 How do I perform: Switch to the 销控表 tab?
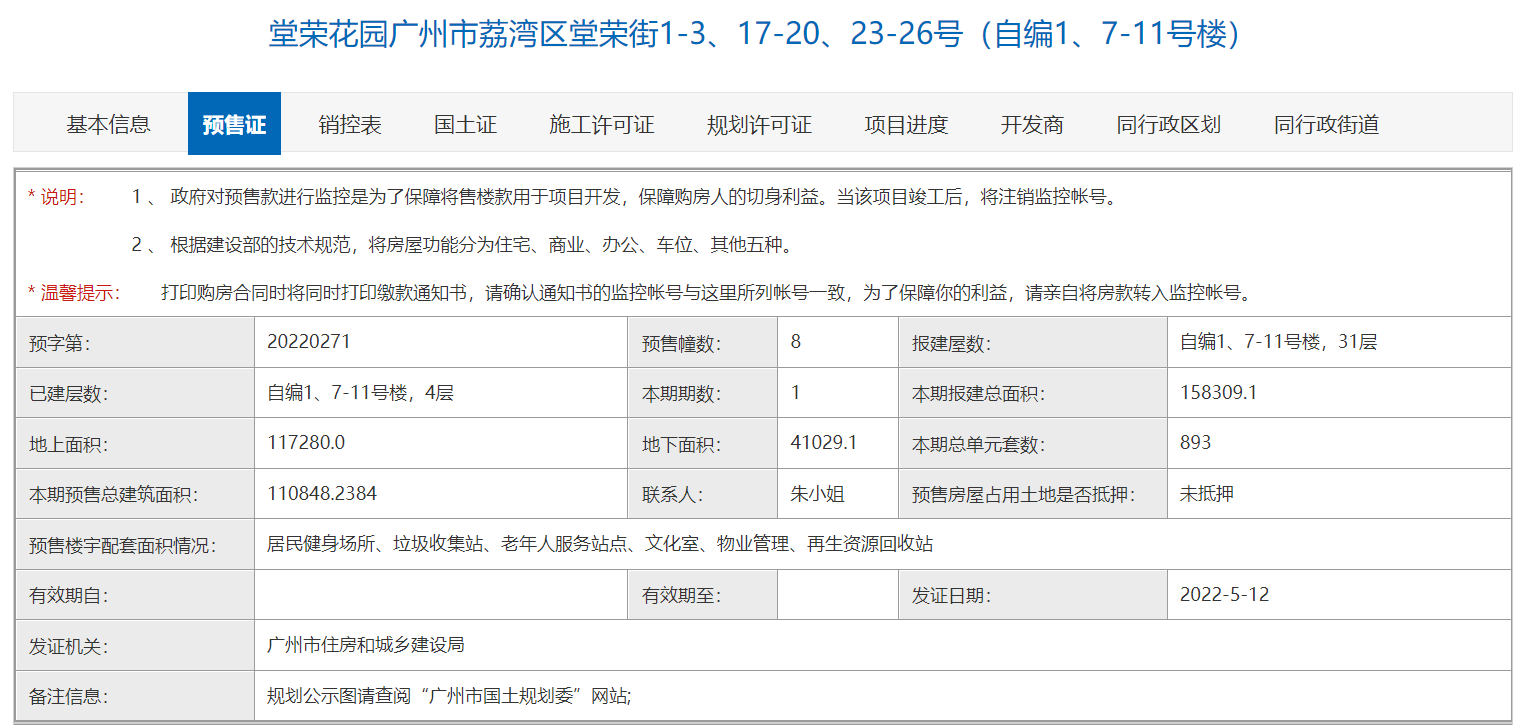point(350,124)
